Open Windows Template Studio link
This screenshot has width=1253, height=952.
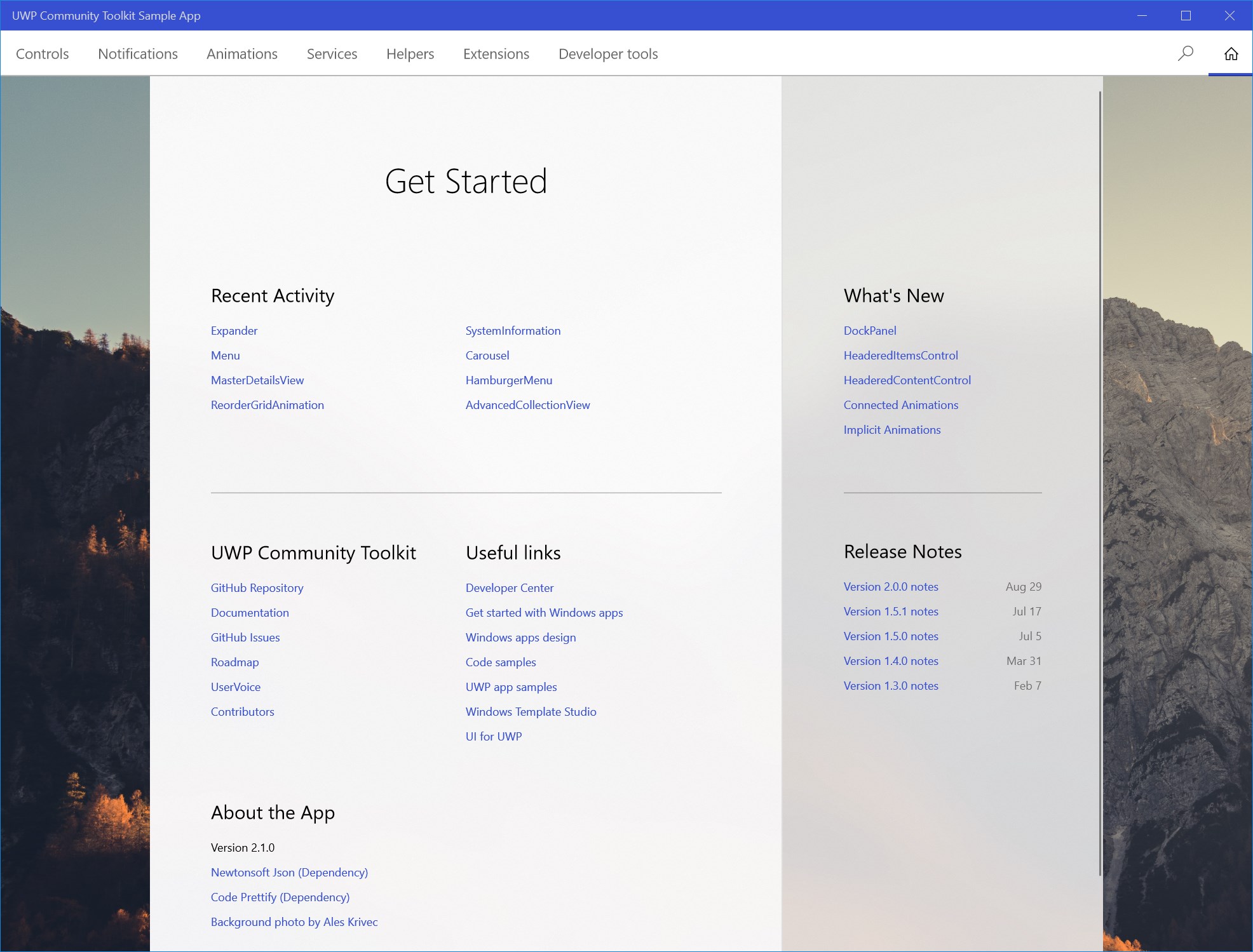point(531,711)
